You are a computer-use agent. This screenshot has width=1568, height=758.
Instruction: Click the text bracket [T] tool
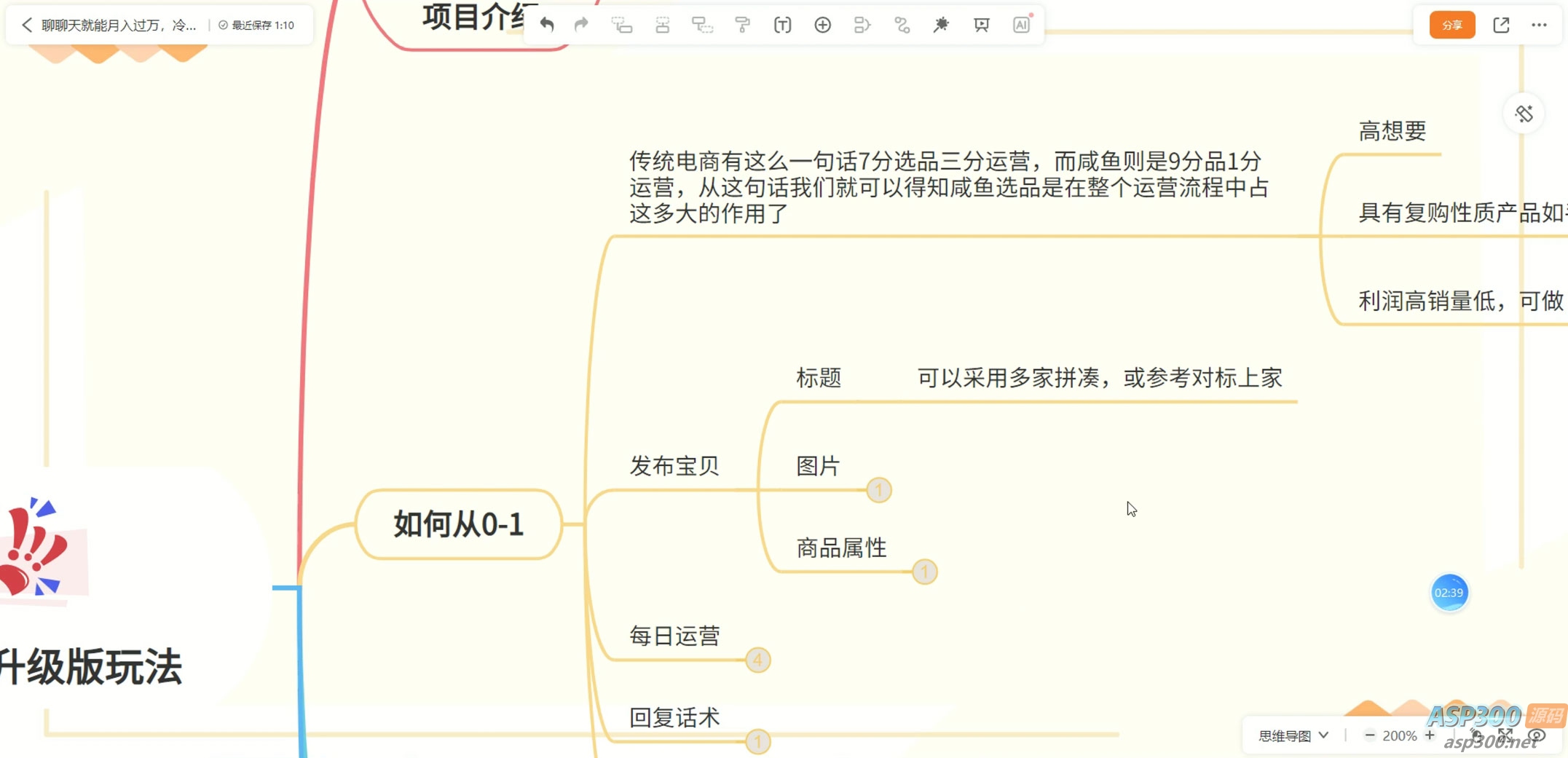[782, 25]
